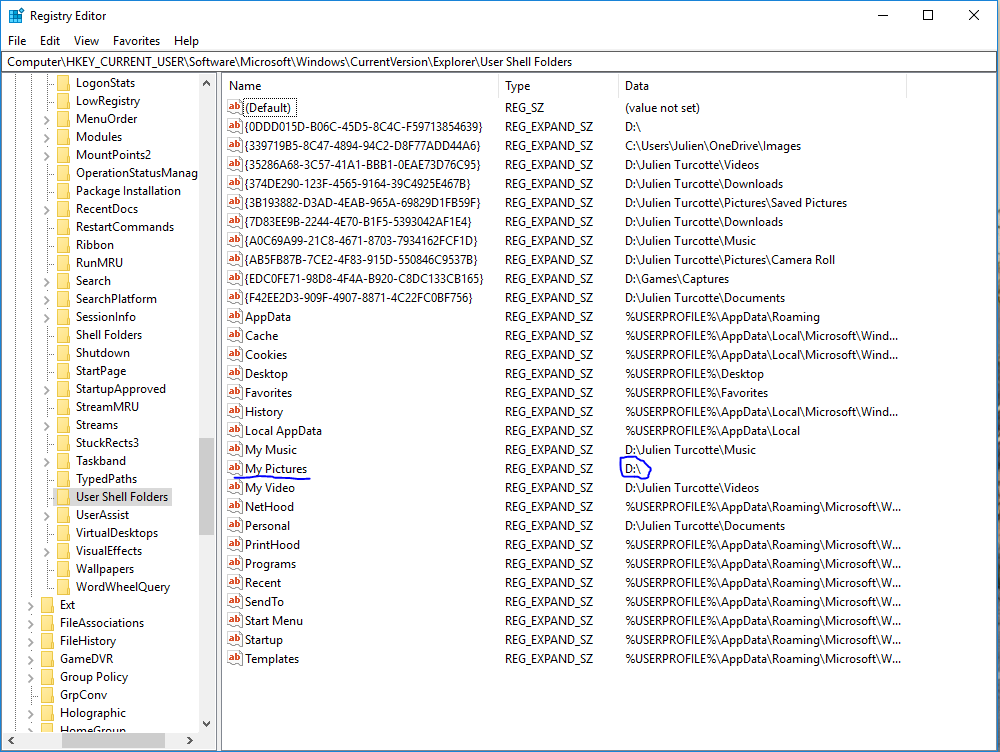
Task: Click the tree pane scroll down arrow
Action: (x=206, y=723)
